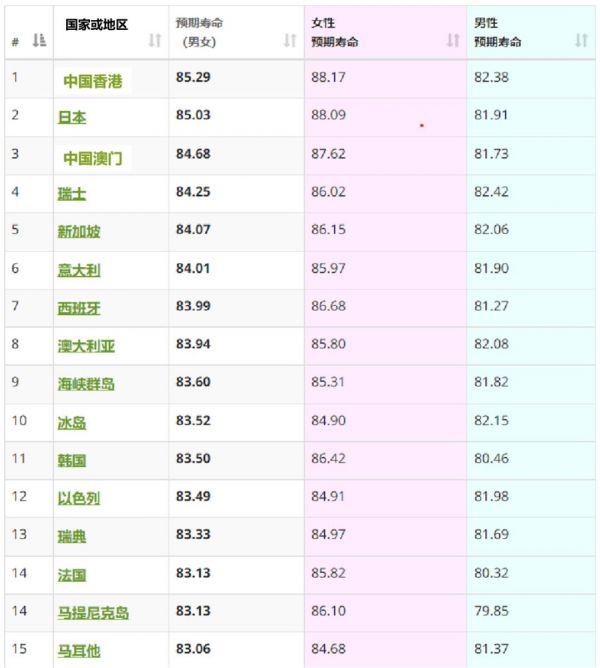Open the 澳大利亚 country link

click(86, 346)
